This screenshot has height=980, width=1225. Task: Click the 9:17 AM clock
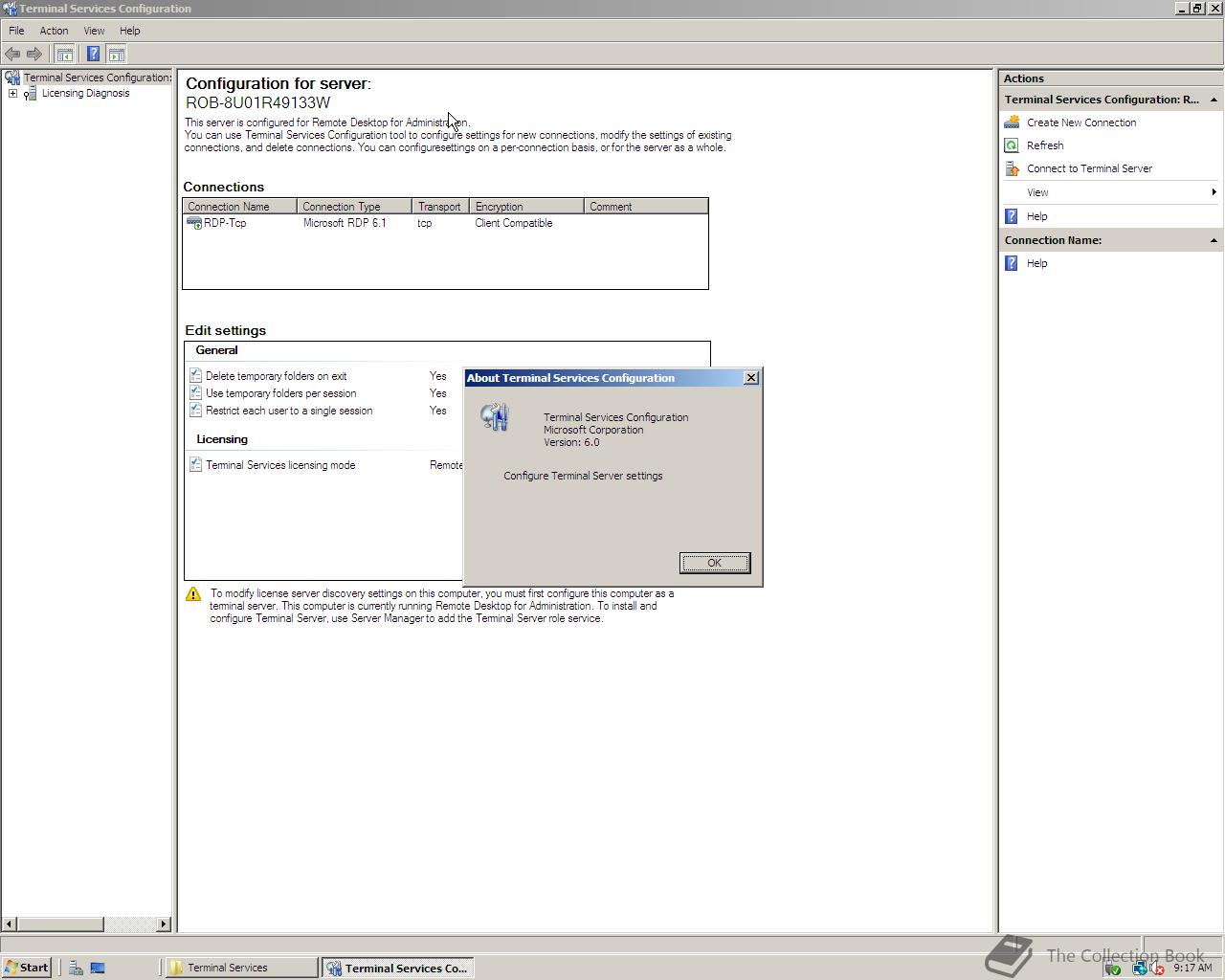click(x=1192, y=968)
